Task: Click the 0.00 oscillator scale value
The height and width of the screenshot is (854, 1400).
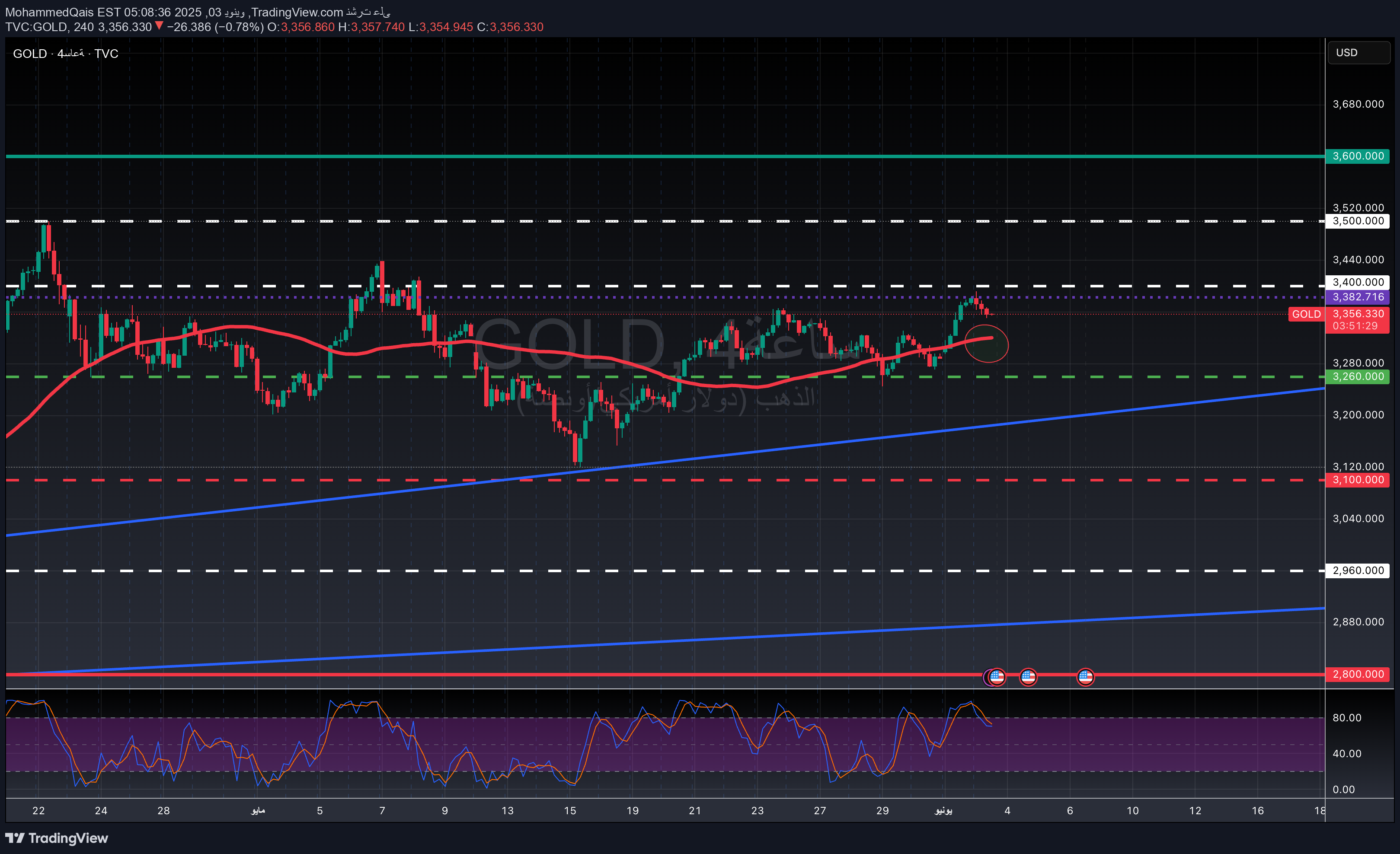Action: pyautogui.click(x=1343, y=790)
